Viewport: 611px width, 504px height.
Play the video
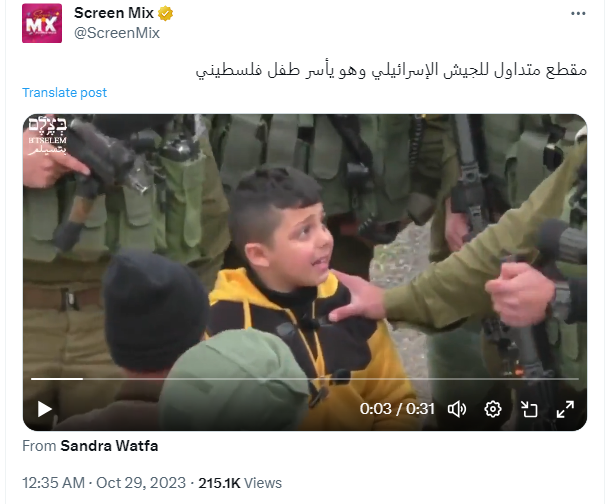44,409
